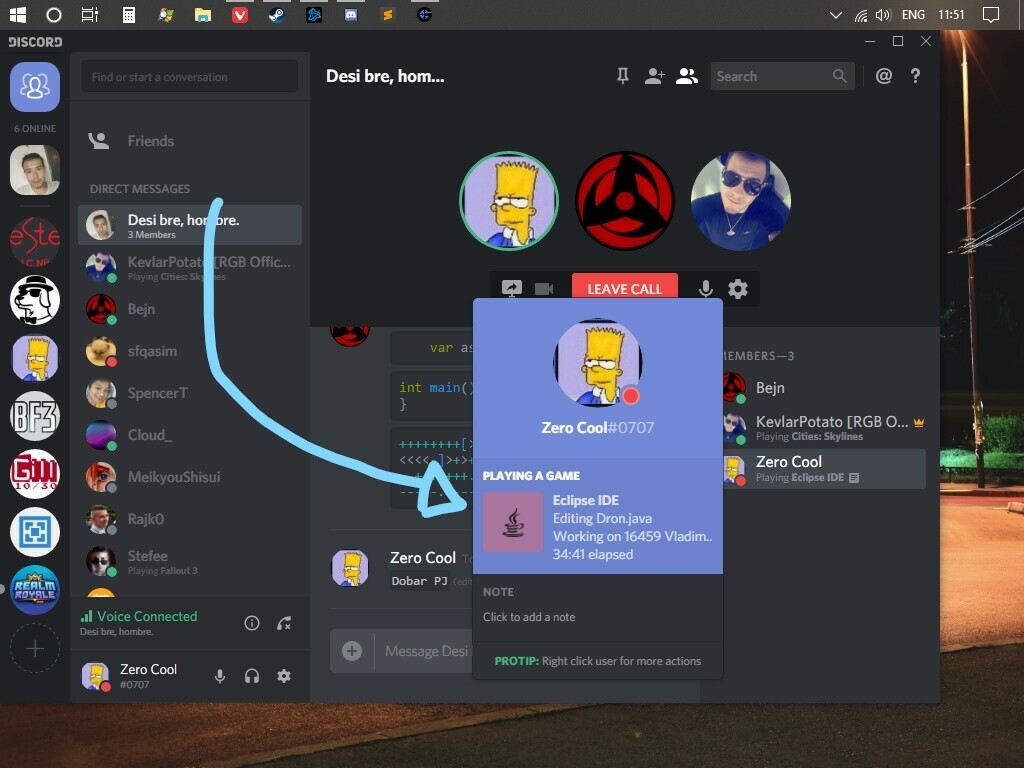Click the 'Dobar PJ' message text
Image resolution: width=1024 pixels, height=768 pixels.
click(419, 581)
